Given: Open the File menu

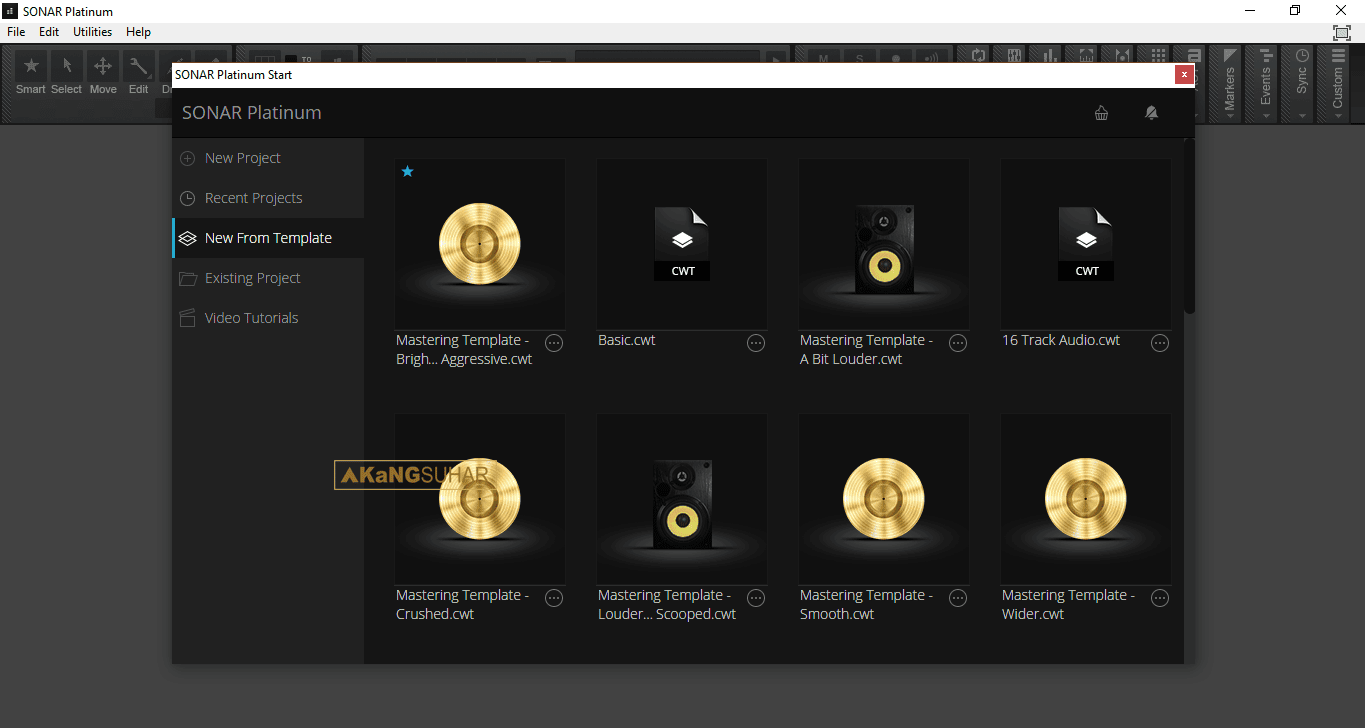Looking at the screenshot, I should click(x=16, y=32).
